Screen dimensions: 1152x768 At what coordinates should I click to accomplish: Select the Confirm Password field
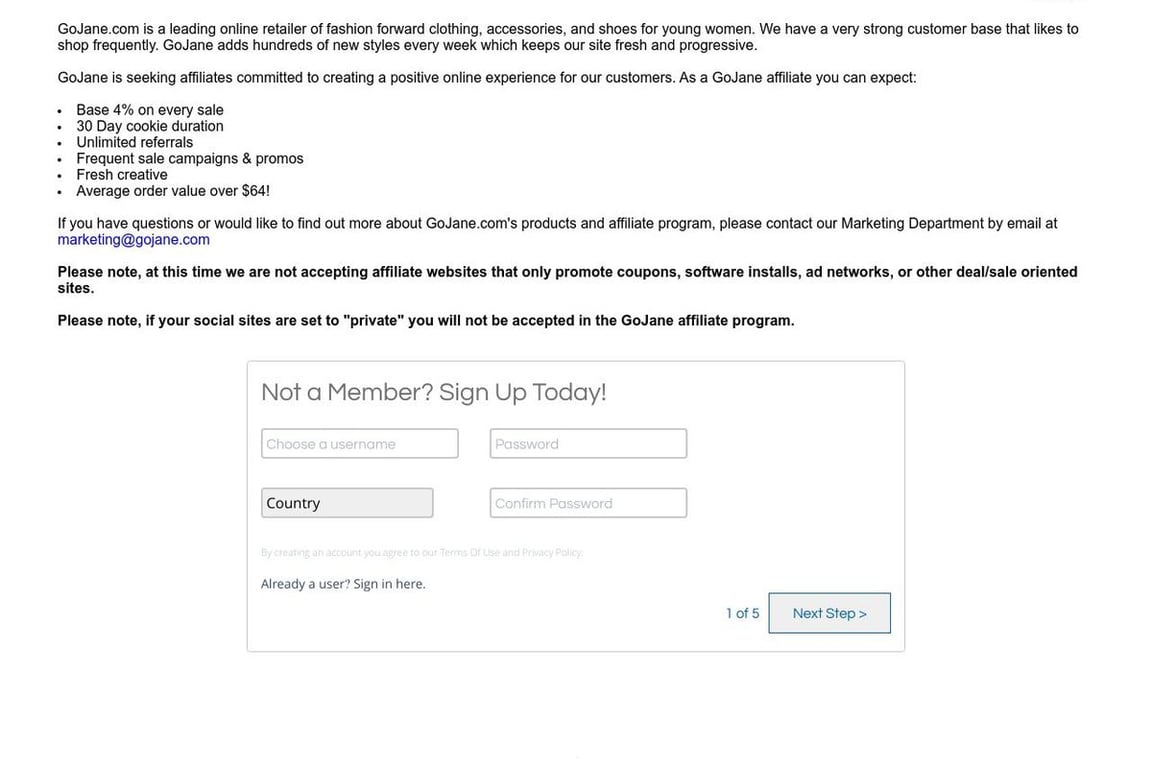coord(588,503)
